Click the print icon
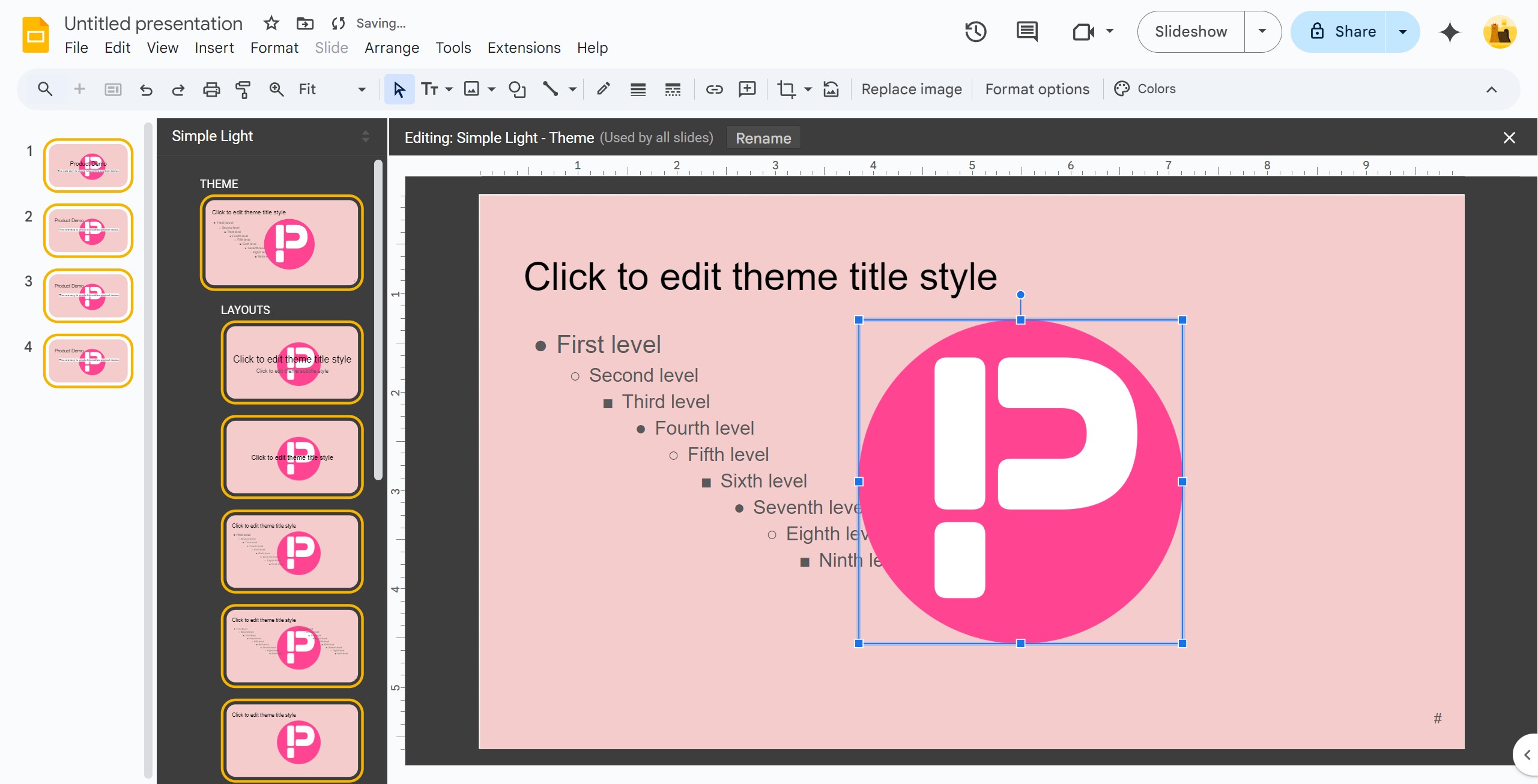1538x784 pixels. 211,89
